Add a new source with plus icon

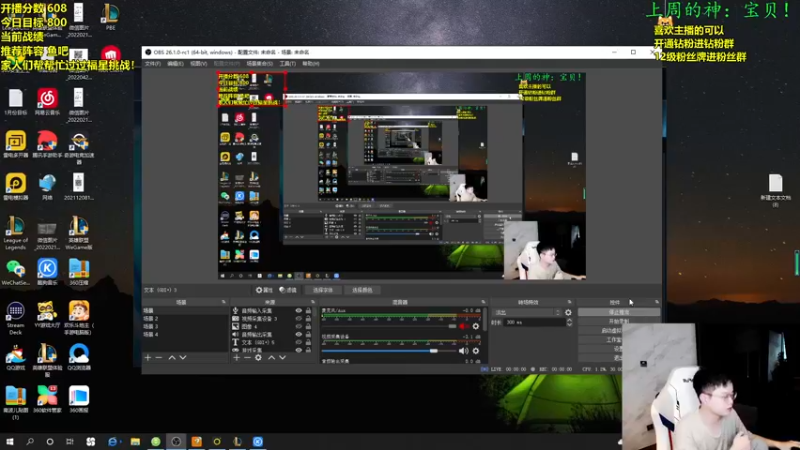[x=236, y=358]
